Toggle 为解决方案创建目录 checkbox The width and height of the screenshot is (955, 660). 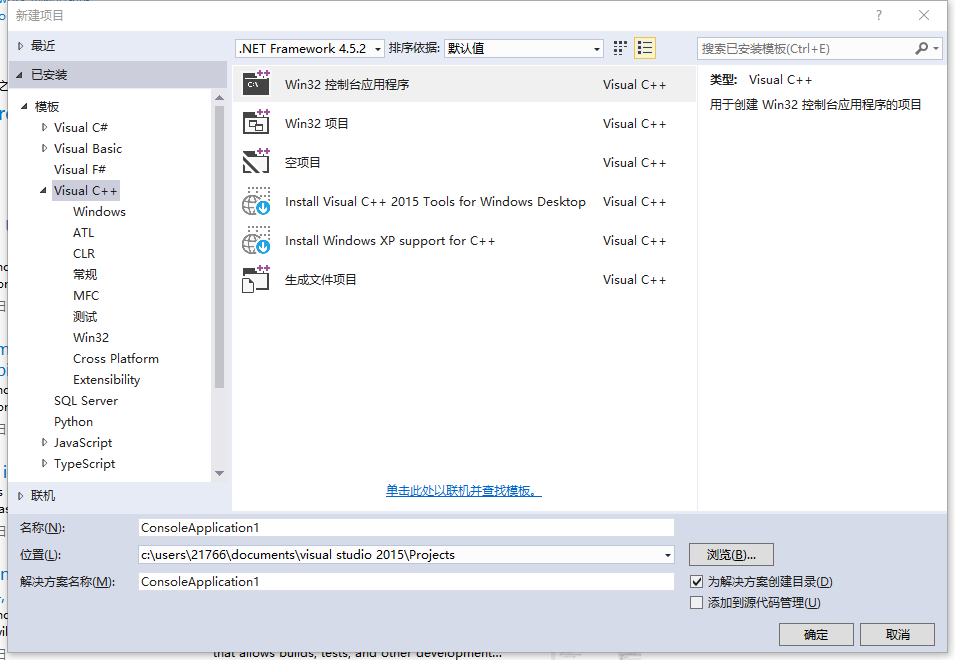(696, 581)
